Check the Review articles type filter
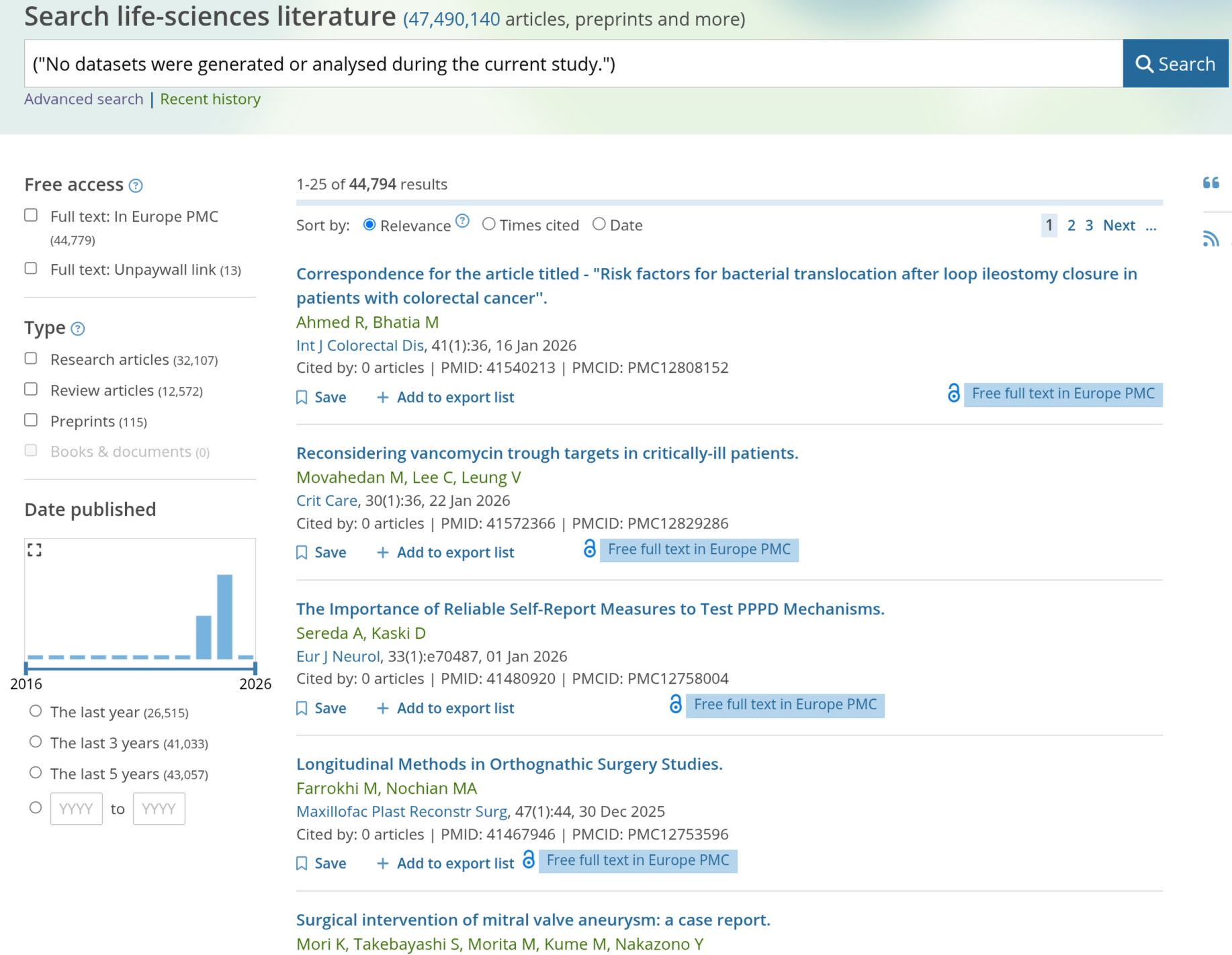Screen dimensions: 1232x955 (31, 390)
